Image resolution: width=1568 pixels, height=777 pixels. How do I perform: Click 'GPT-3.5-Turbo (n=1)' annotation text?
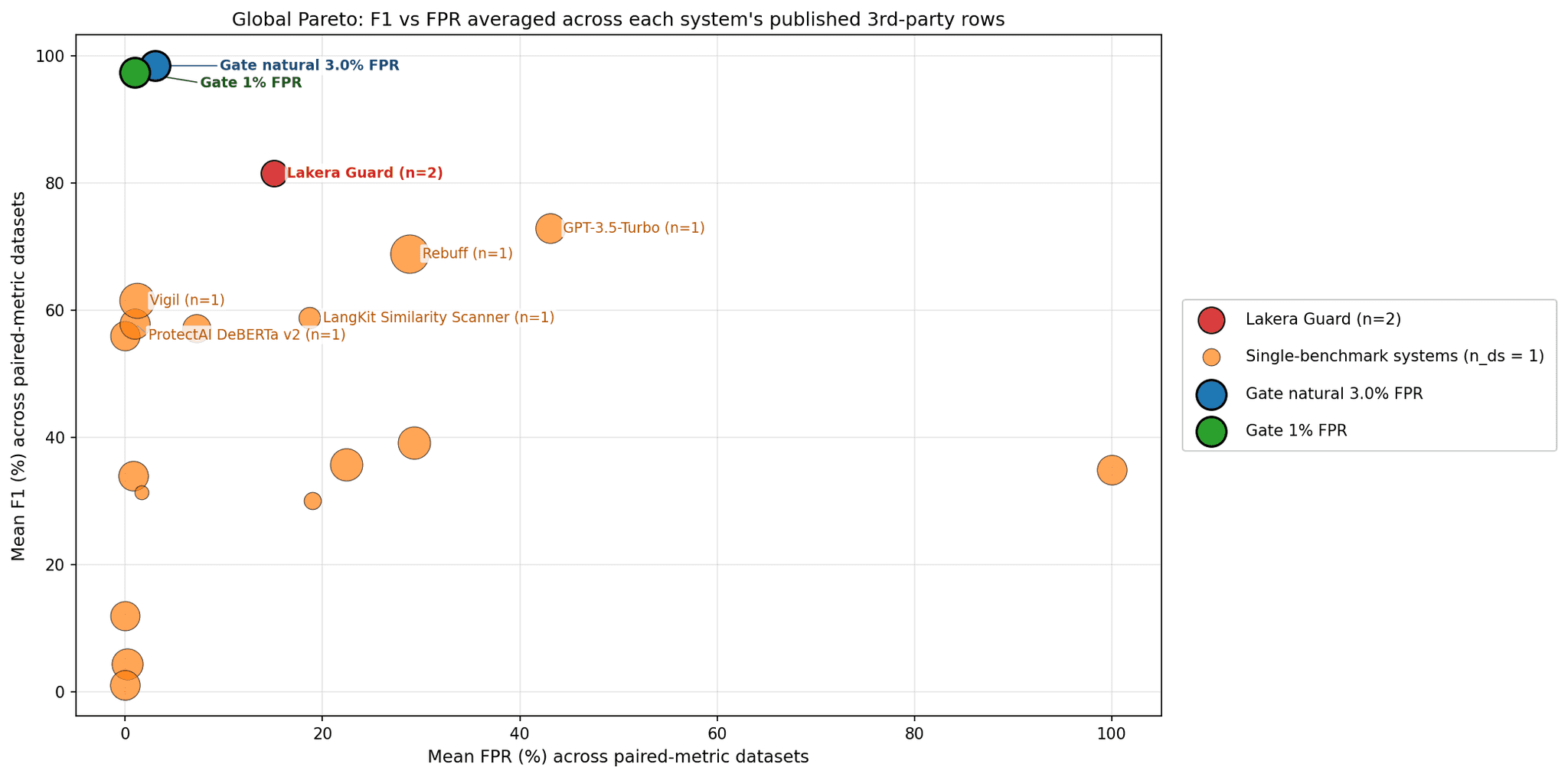coord(634,228)
